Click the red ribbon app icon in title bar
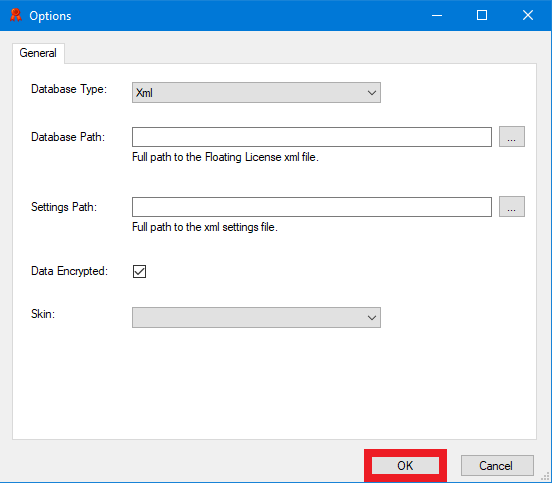This screenshot has height=483, width=552. pyautogui.click(x=15, y=15)
